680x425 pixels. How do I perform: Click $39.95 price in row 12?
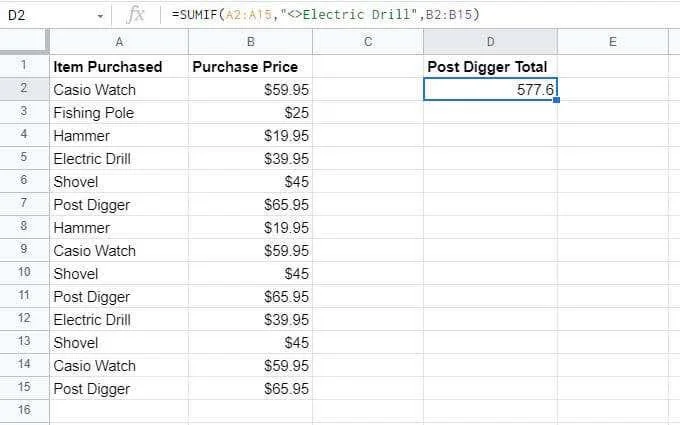pos(250,319)
